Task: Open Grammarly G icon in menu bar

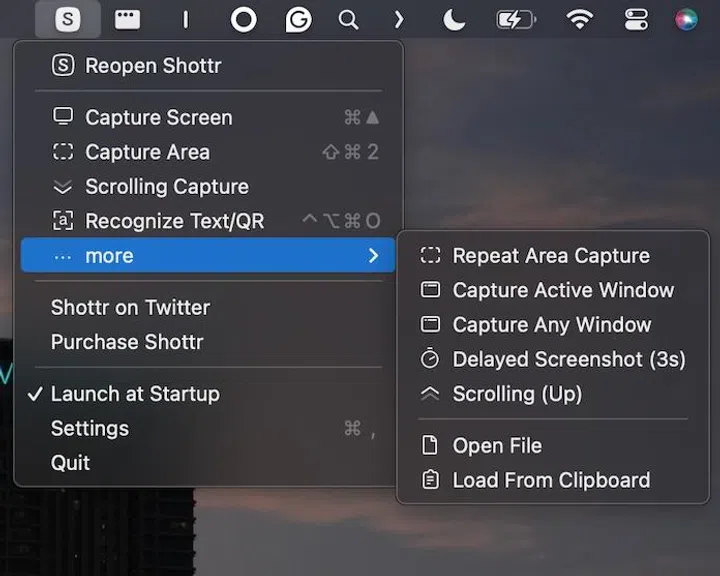Action: coord(298,20)
